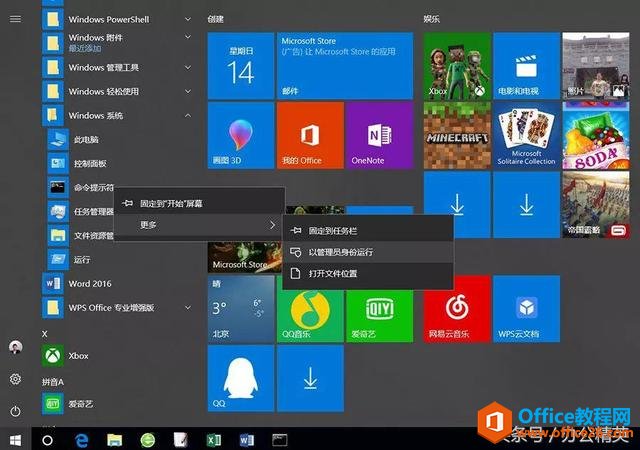The width and height of the screenshot is (640, 450).
Task: Choose 打开文件位置 in the submenu
Action: pyautogui.click(x=368, y=273)
